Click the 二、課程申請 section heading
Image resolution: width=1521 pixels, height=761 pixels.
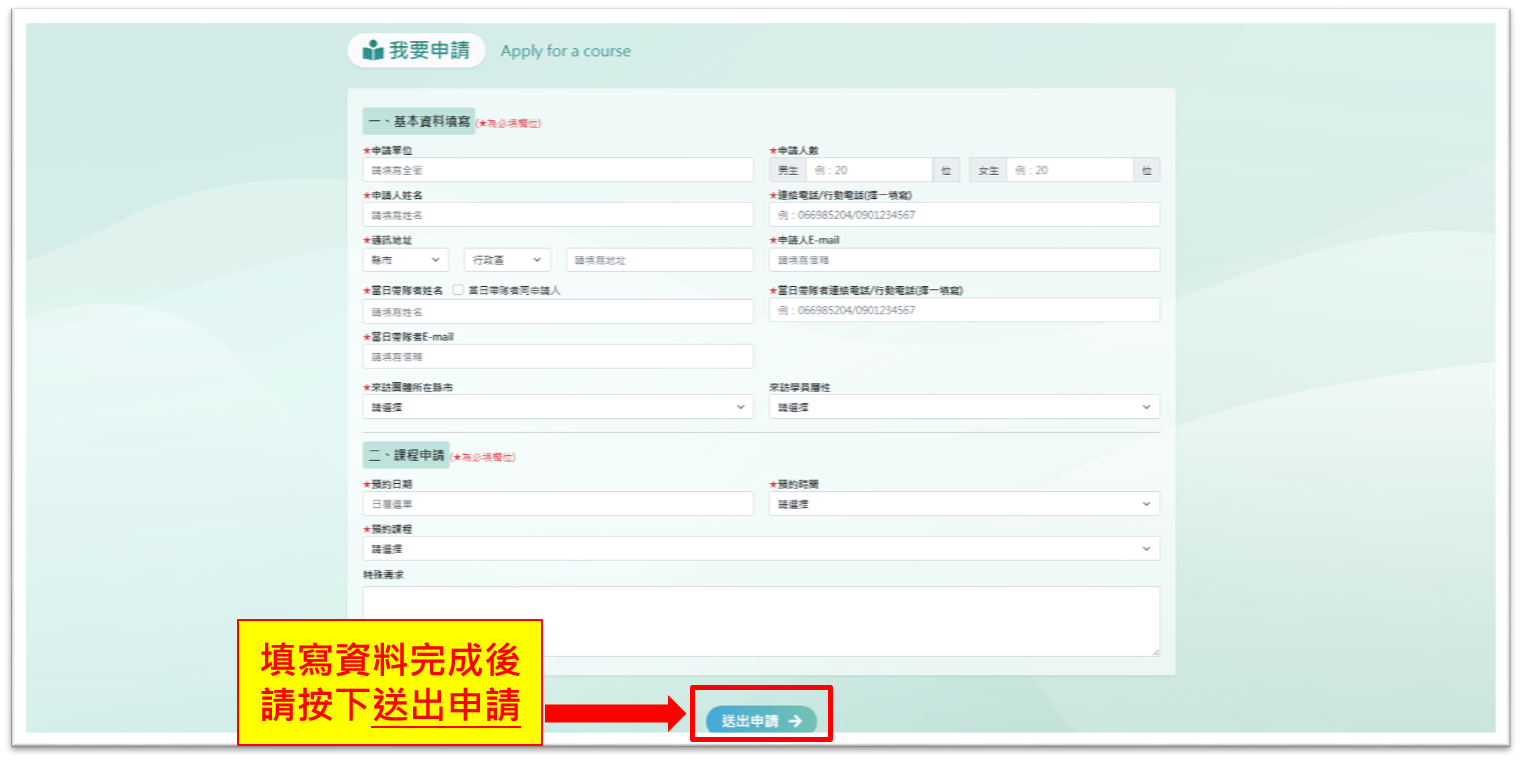(406, 455)
